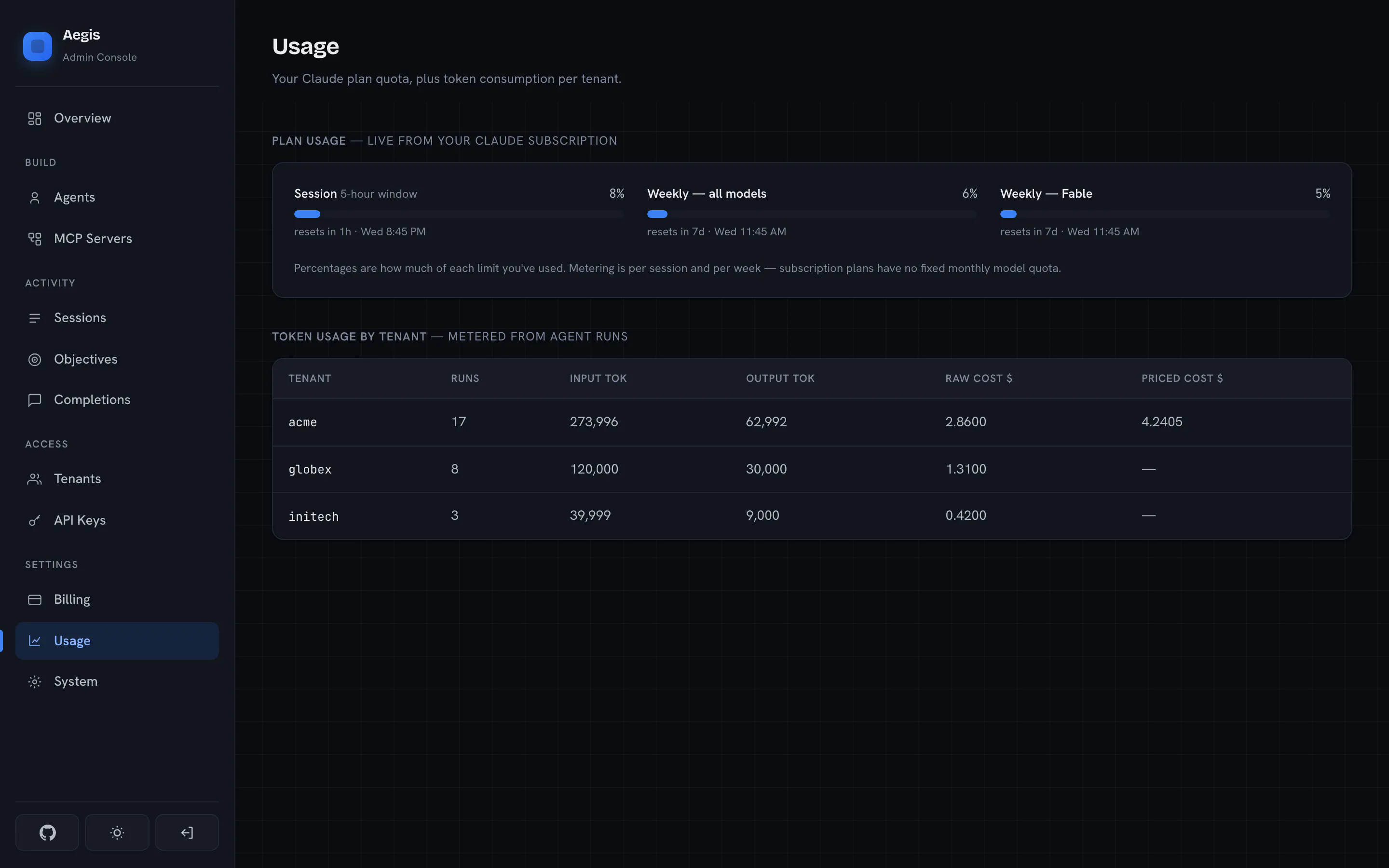The width and height of the screenshot is (1389, 868).
Task: Click the Objectives target icon
Action: (34, 359)
